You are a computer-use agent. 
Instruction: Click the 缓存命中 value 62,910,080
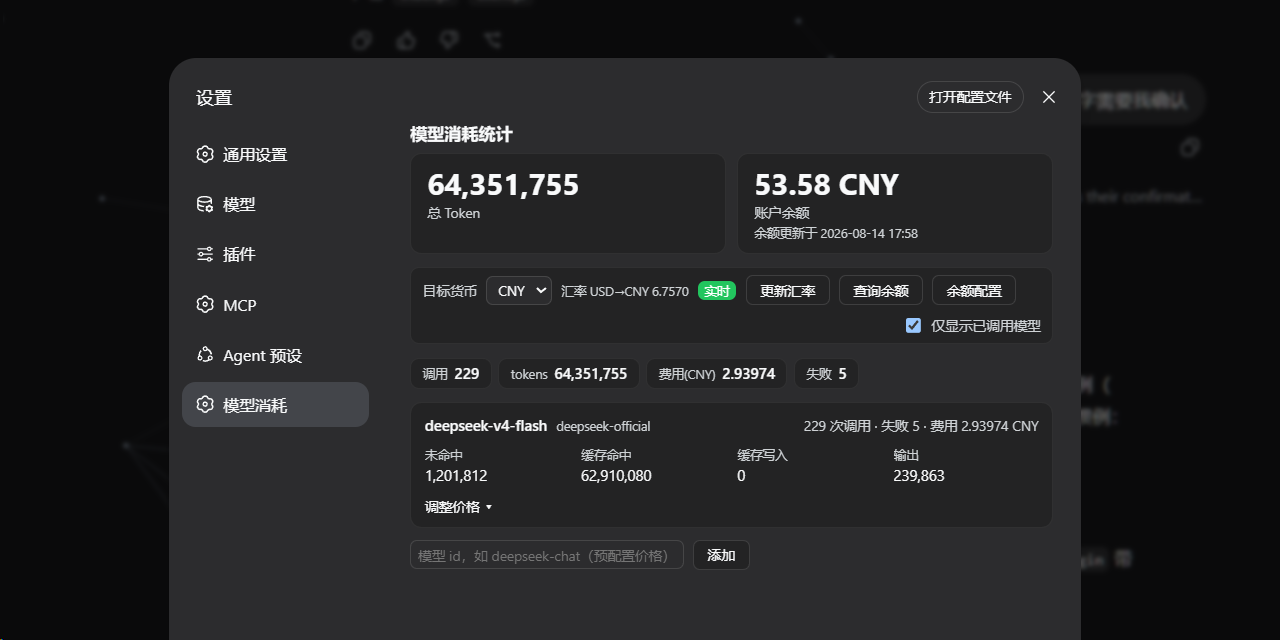point(616,476)
